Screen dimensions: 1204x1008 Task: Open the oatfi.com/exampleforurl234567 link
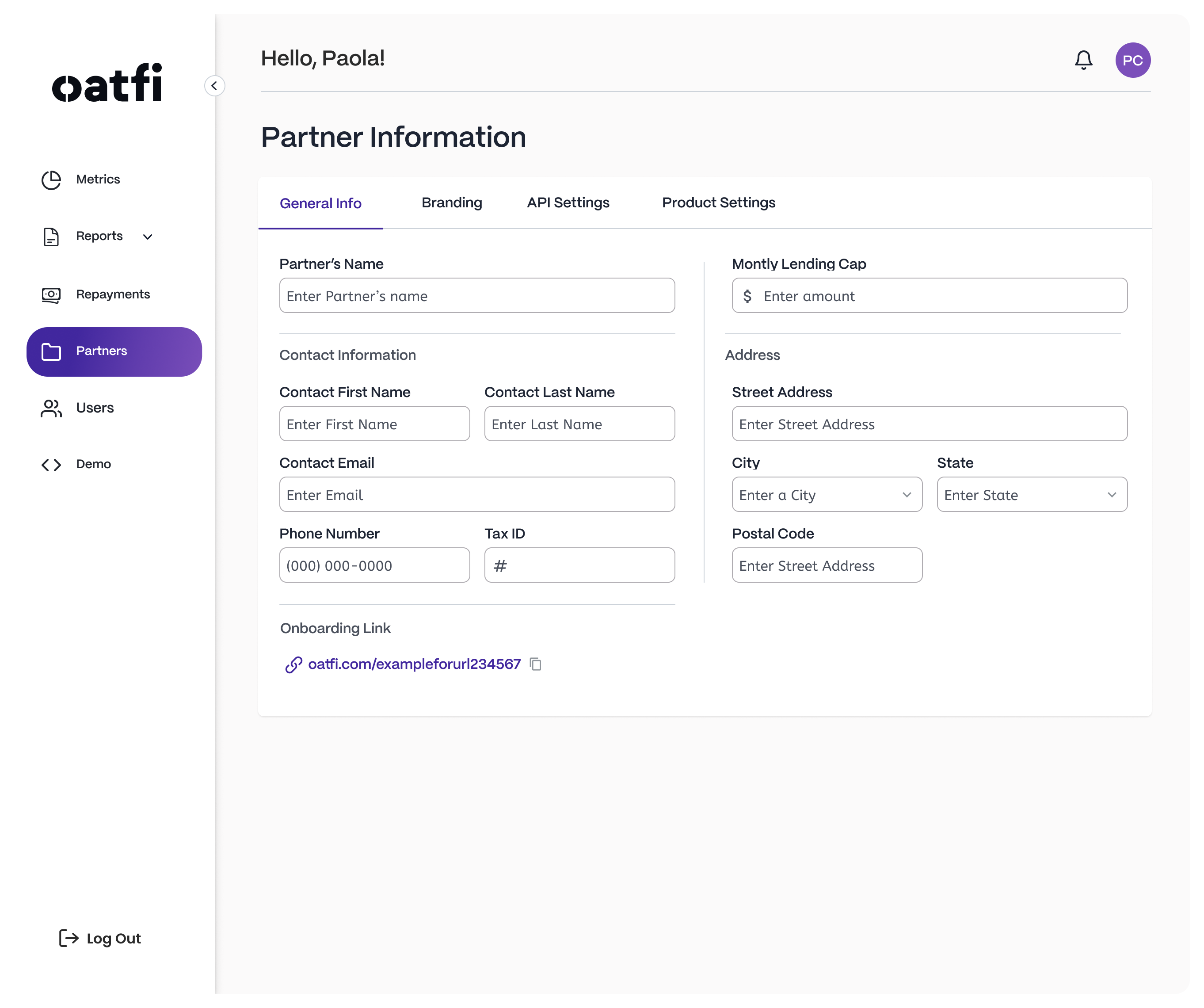coord(414,664)
